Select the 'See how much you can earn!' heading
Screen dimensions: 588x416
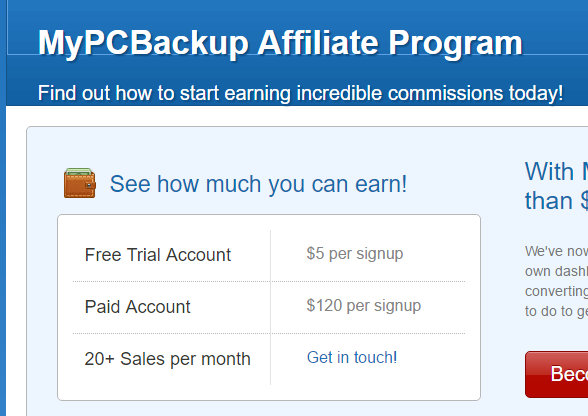click(258, 184)
